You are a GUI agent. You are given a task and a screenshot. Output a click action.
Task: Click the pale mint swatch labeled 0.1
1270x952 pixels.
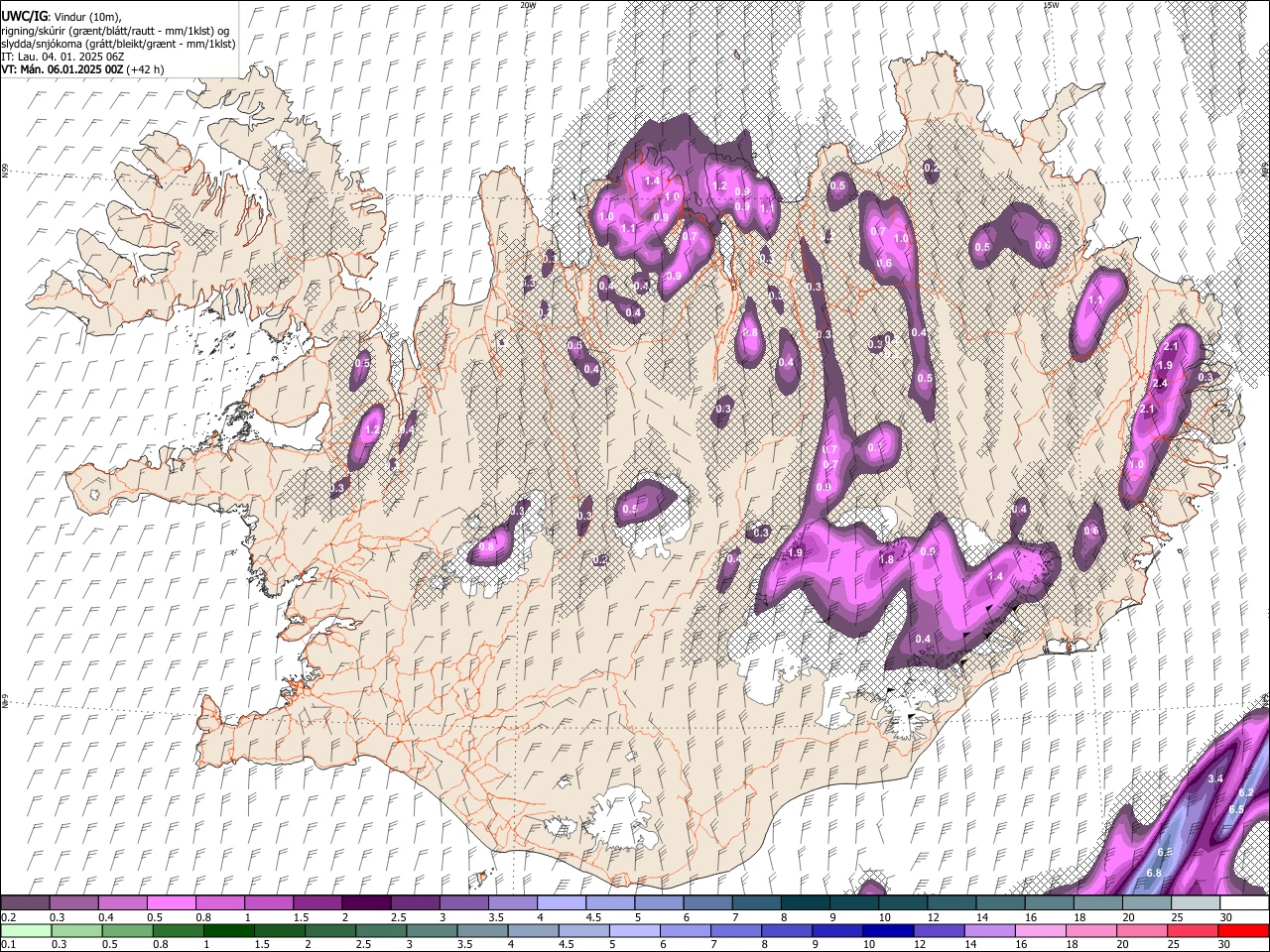pos(26,930)
